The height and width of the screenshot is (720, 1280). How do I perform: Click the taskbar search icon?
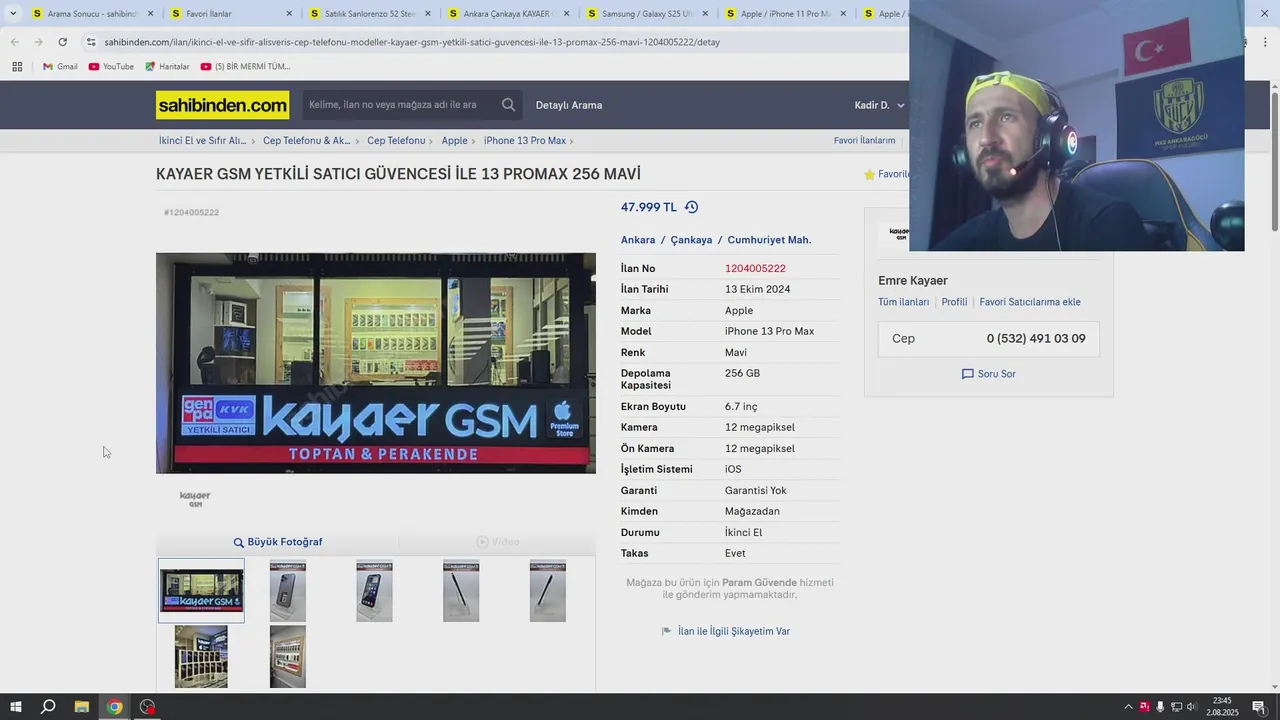point(48,707)
